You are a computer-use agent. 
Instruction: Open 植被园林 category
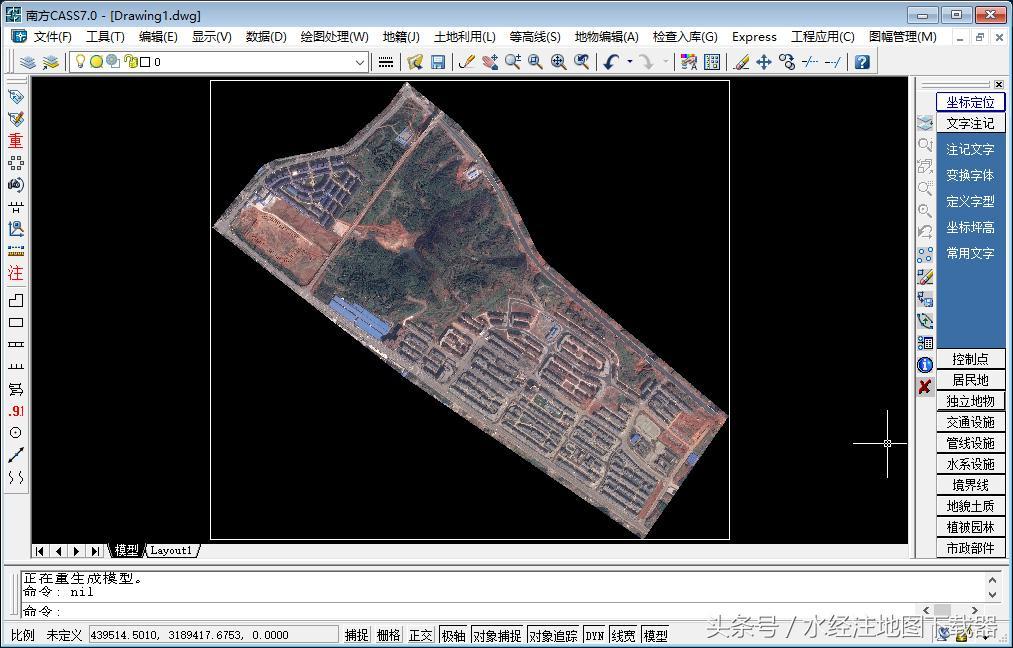click(970, 527)
